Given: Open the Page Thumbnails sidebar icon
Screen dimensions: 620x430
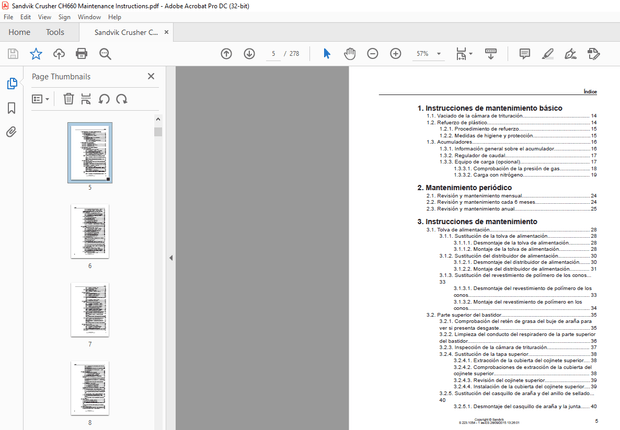Looking at the screenshot, I should 12,83.
